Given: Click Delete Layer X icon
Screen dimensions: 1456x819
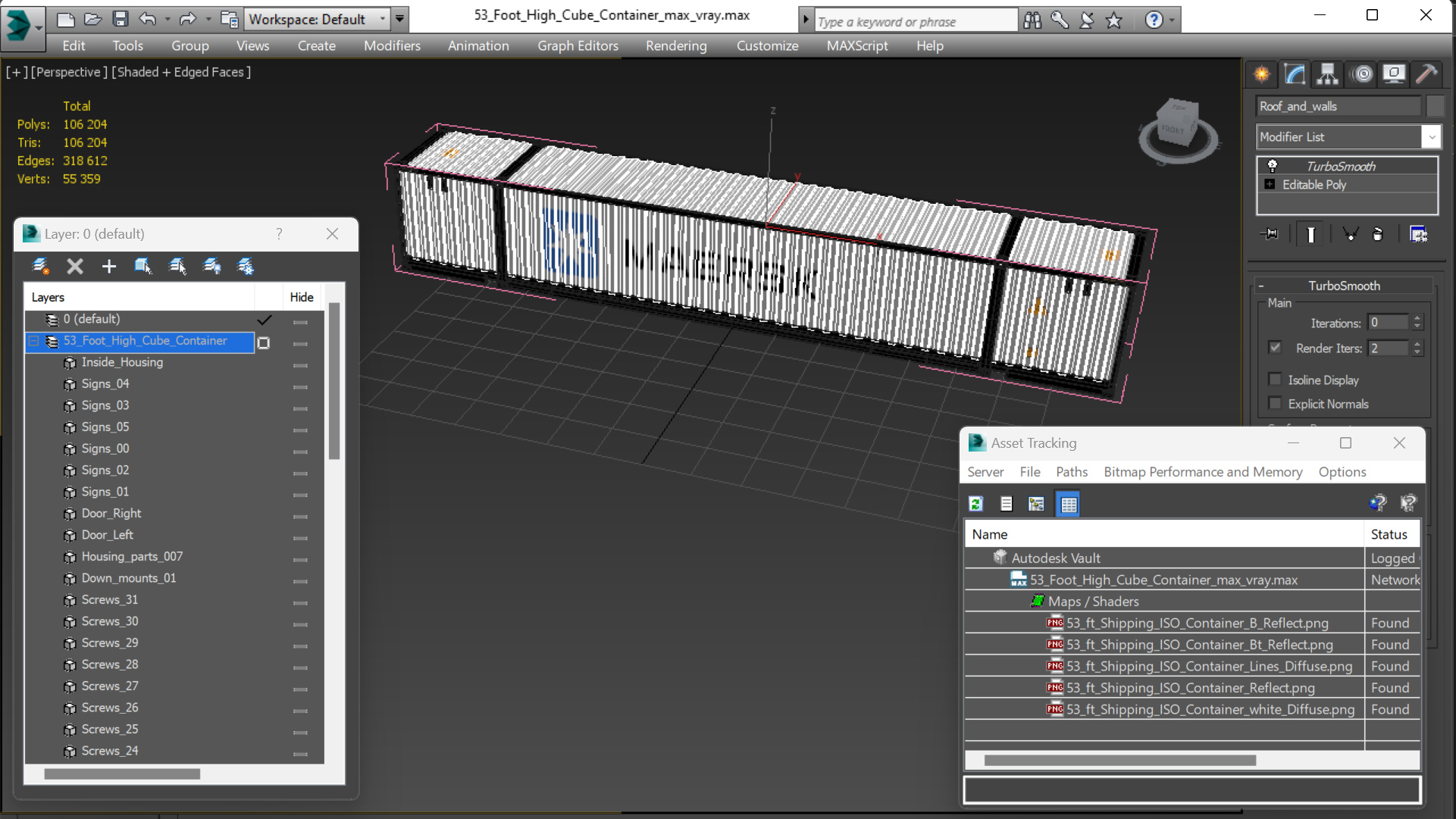Looking at the screenshot, I should pos(74,266).
